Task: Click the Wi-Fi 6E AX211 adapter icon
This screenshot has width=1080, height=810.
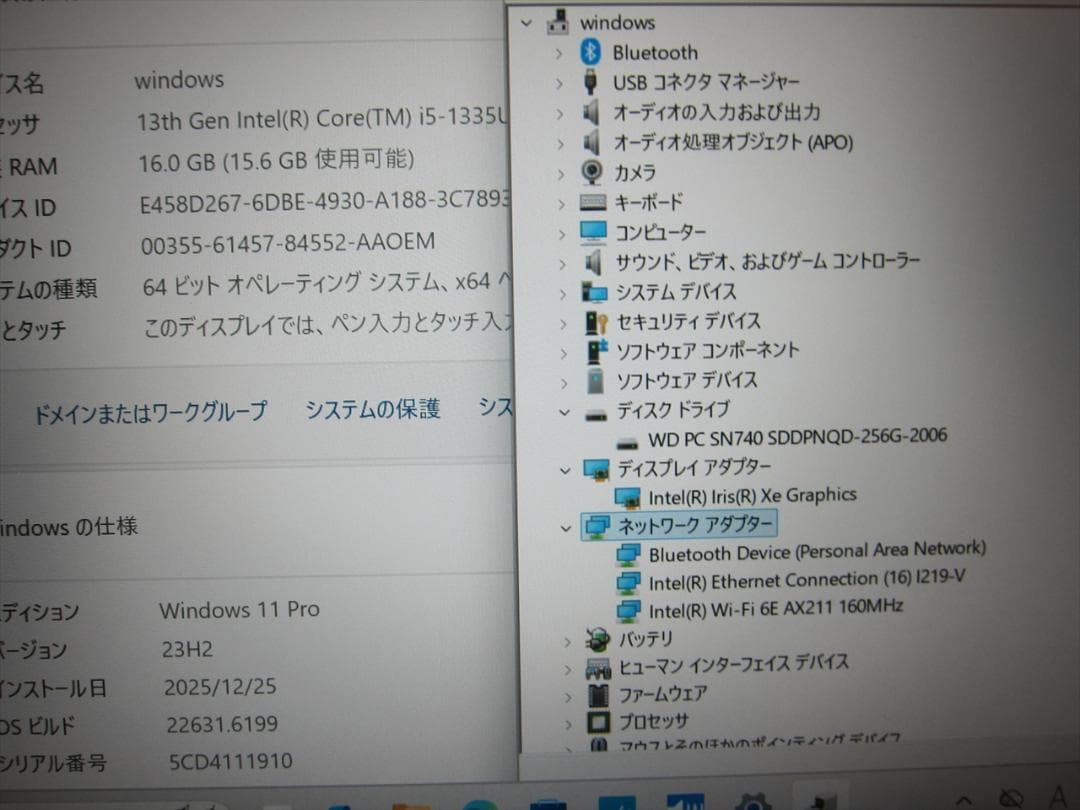Action: [x=628, y=611]
